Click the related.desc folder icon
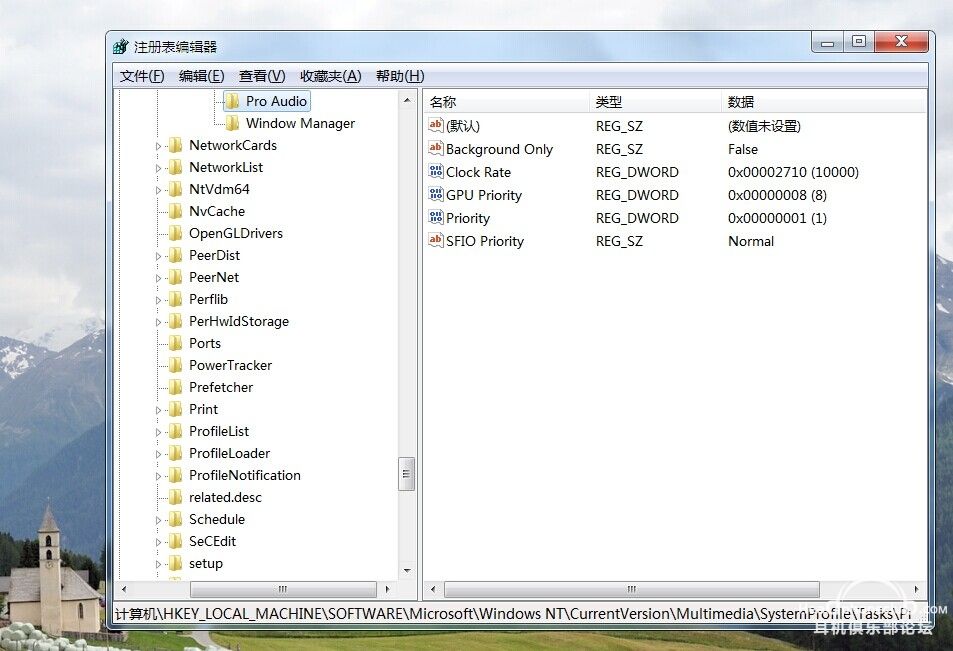Viewport: 953px width, 651px height. pos(176,497)
